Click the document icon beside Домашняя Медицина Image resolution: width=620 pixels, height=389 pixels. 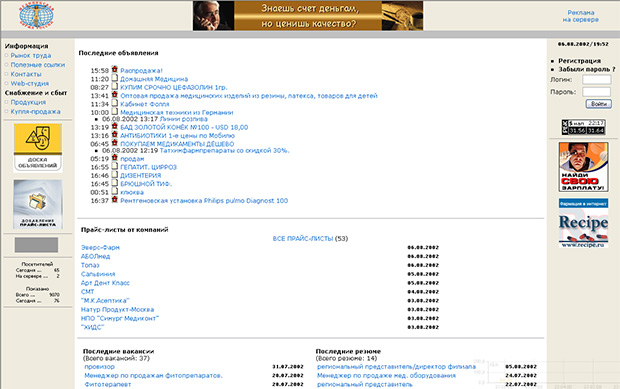(114, 78)
